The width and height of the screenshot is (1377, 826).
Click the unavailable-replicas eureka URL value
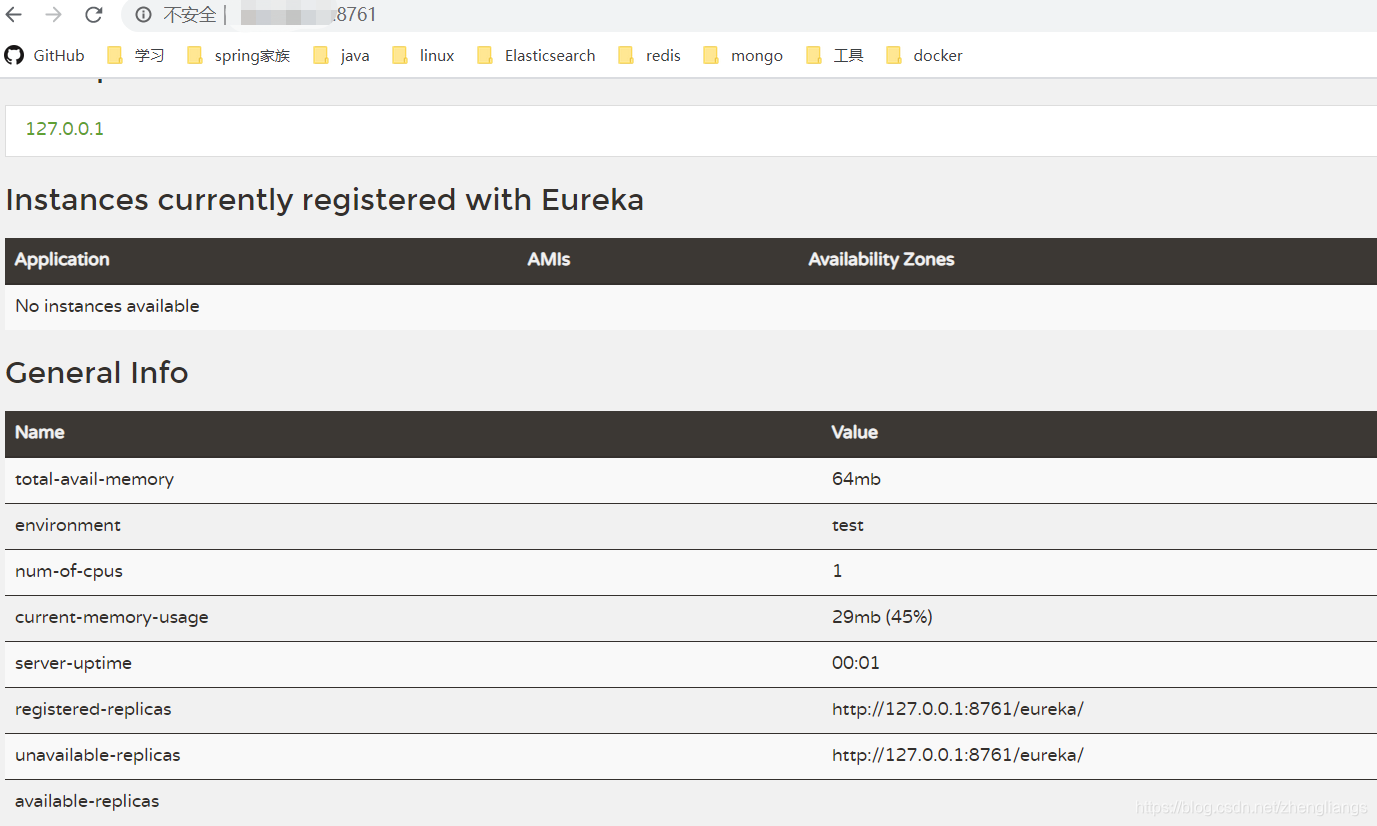coord(958,756)
